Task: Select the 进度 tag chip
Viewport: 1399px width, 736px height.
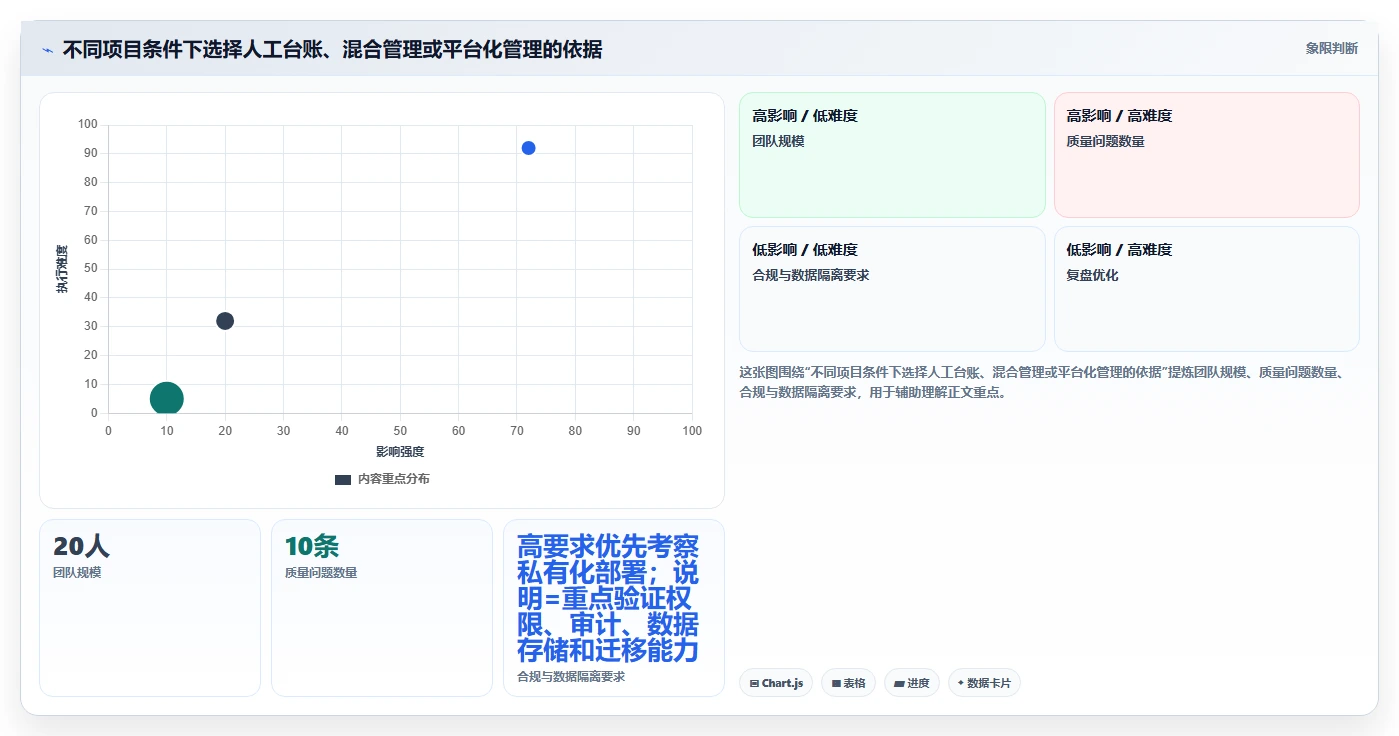Action: (911, 683)
